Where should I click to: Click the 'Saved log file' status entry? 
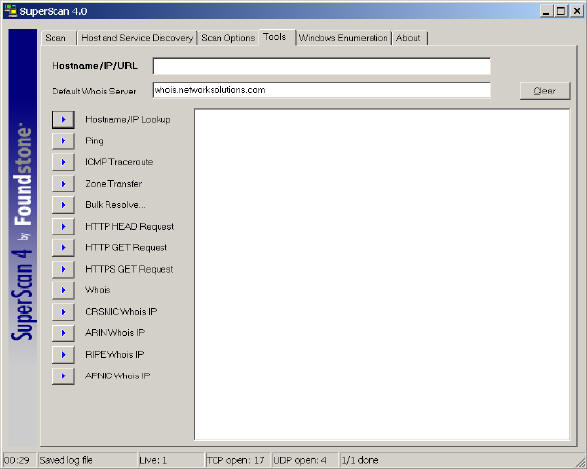pos(87,460)
